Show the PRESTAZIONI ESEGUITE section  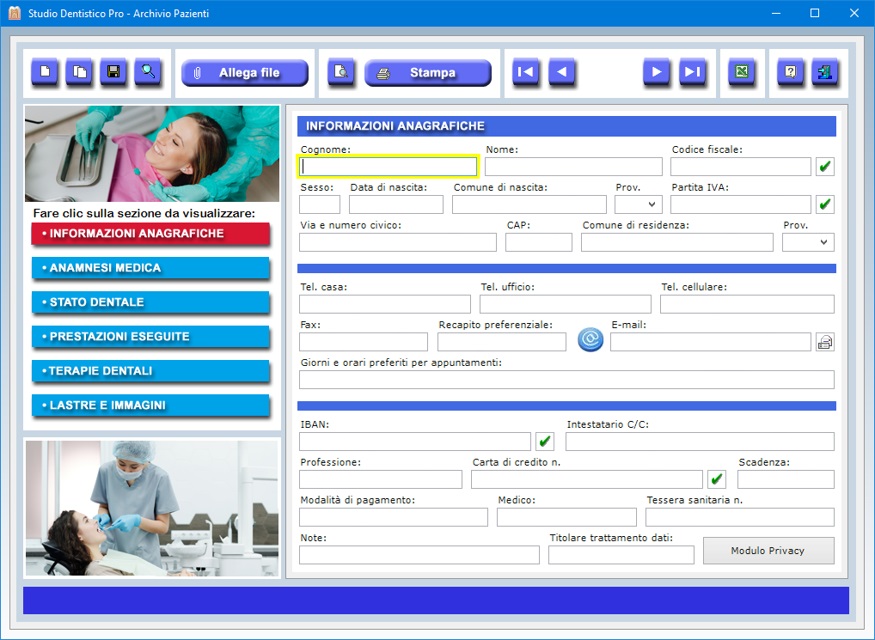(x=151, y=337)
